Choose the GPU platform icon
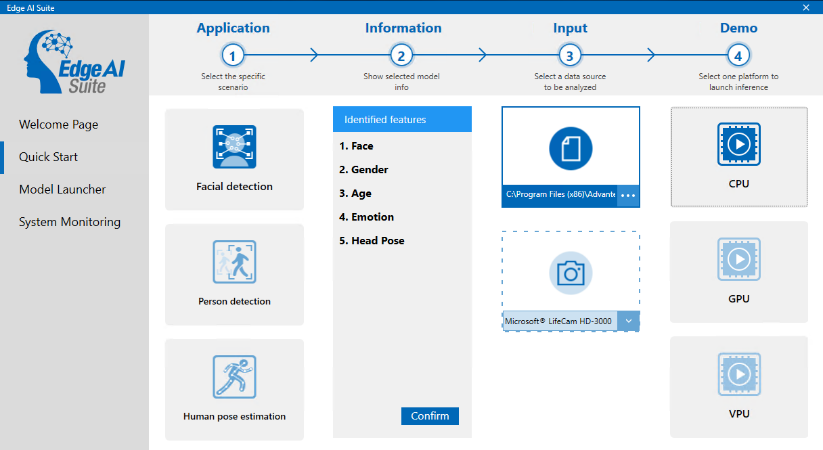 tap(738, 259)
